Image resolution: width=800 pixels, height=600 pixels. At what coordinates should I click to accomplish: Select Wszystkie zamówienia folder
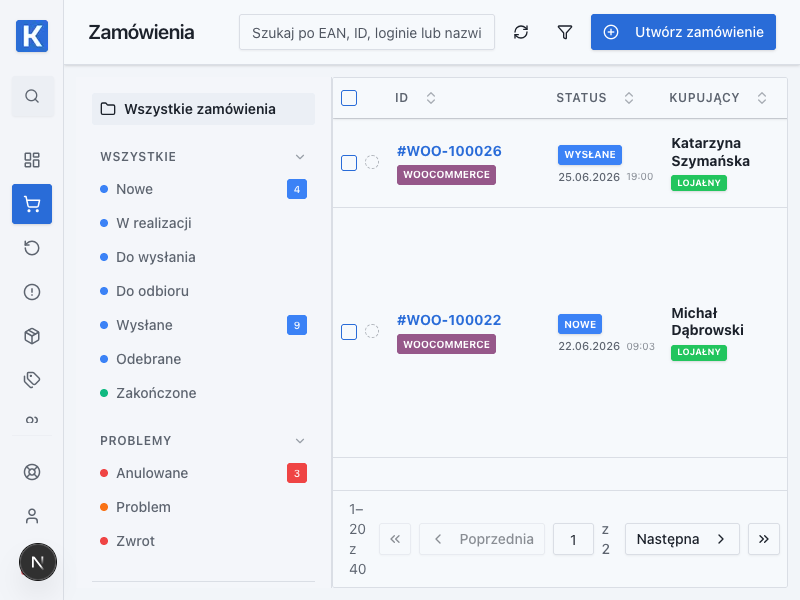[204, 109]
